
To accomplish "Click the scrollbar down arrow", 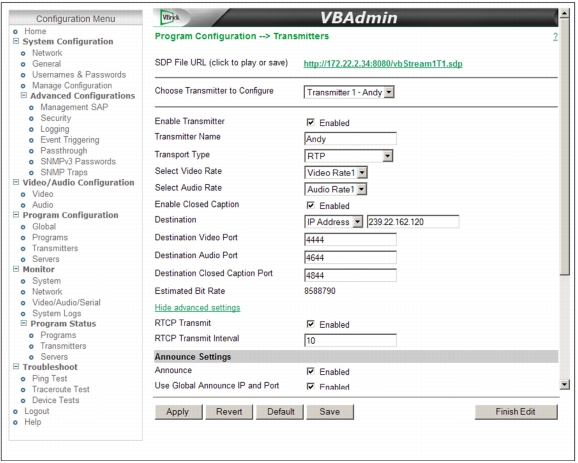I will [x=564, y=385].
